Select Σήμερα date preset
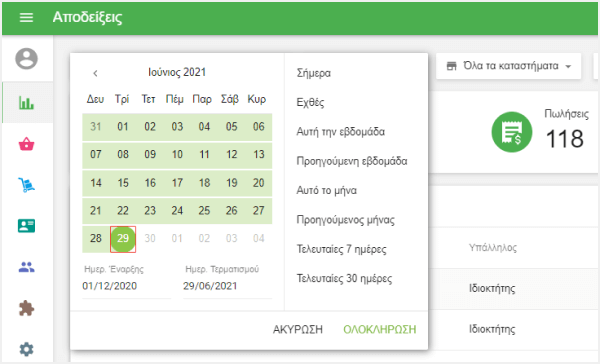This screenshot has width=600, height=364. [314, 73]
